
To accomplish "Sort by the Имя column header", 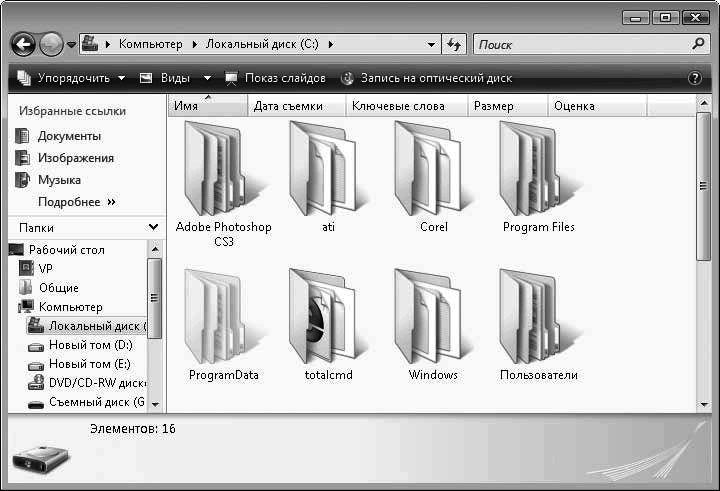I will point(208,106).
